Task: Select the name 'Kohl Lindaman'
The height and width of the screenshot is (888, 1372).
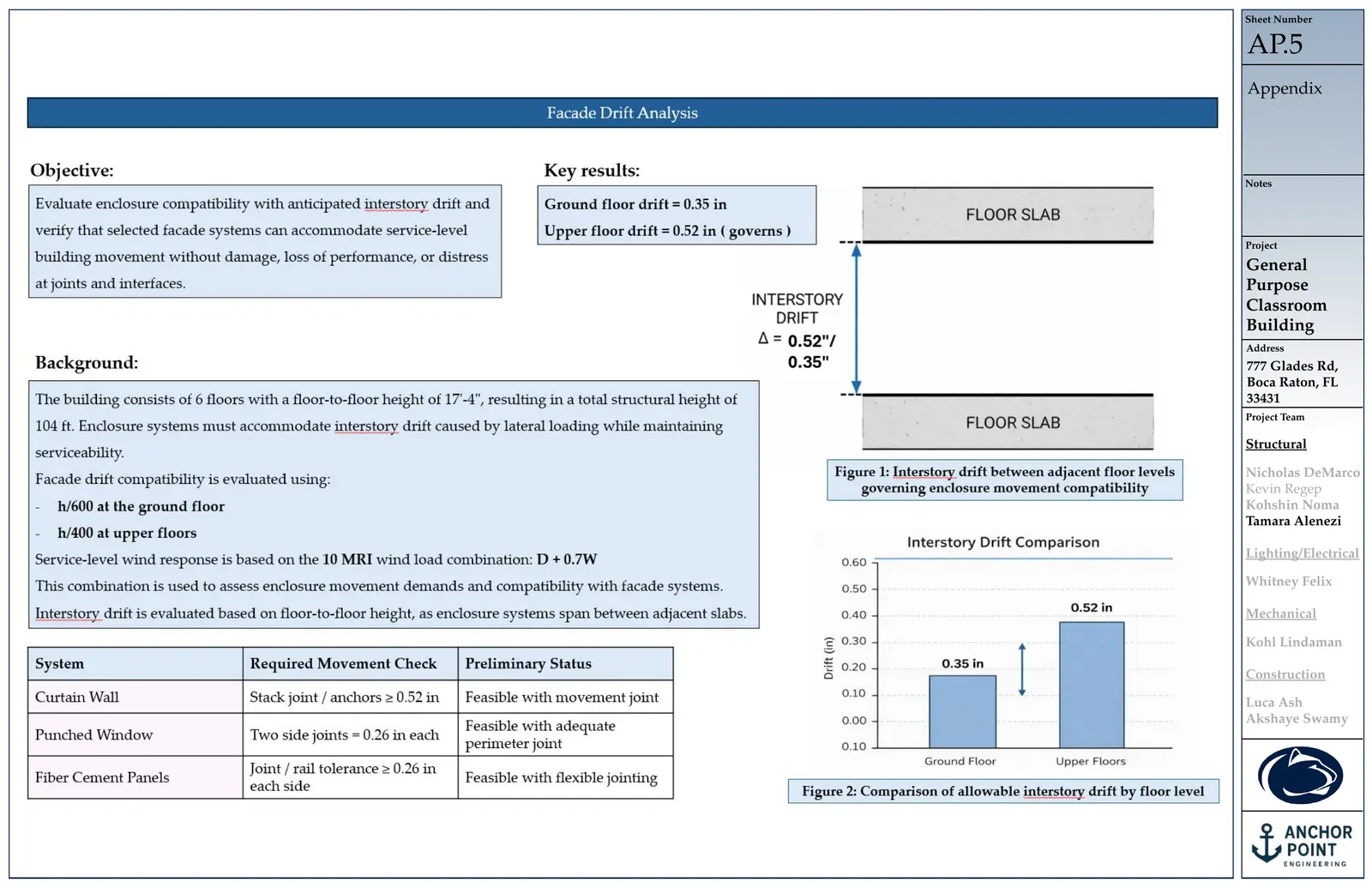Action: [x=1294, y=642]
